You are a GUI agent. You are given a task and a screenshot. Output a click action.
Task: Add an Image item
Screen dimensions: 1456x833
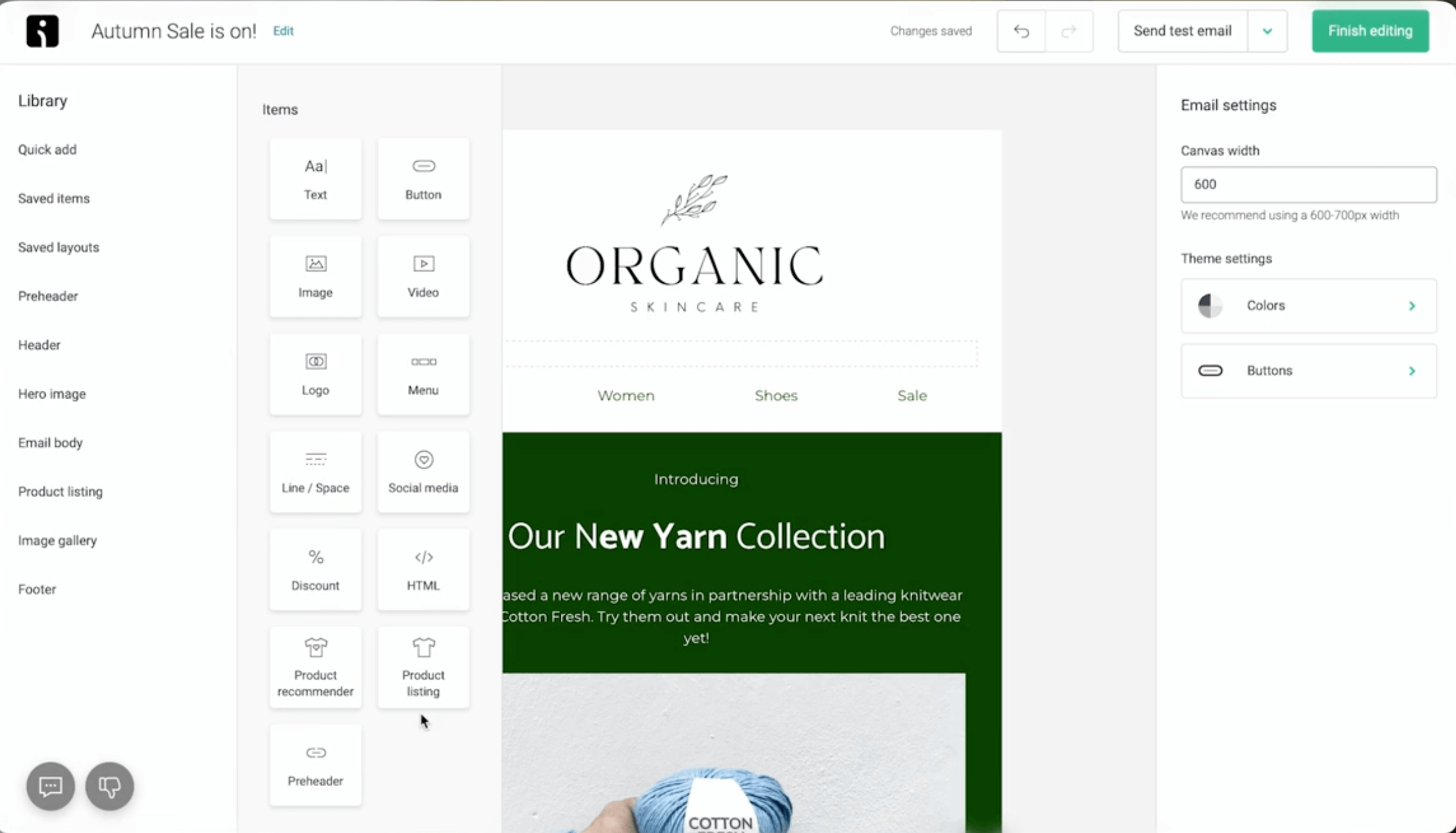315,277
